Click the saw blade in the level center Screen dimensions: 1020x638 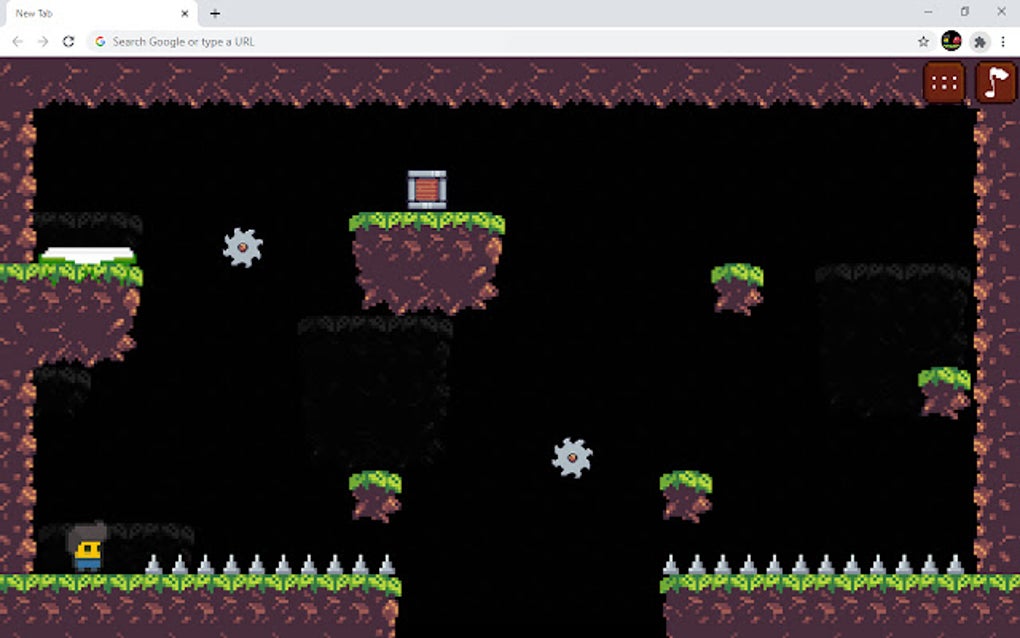(571, 456)
